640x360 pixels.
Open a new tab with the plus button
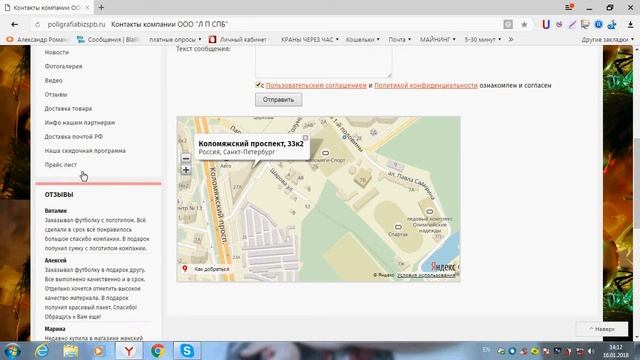(x=101, y=7)
